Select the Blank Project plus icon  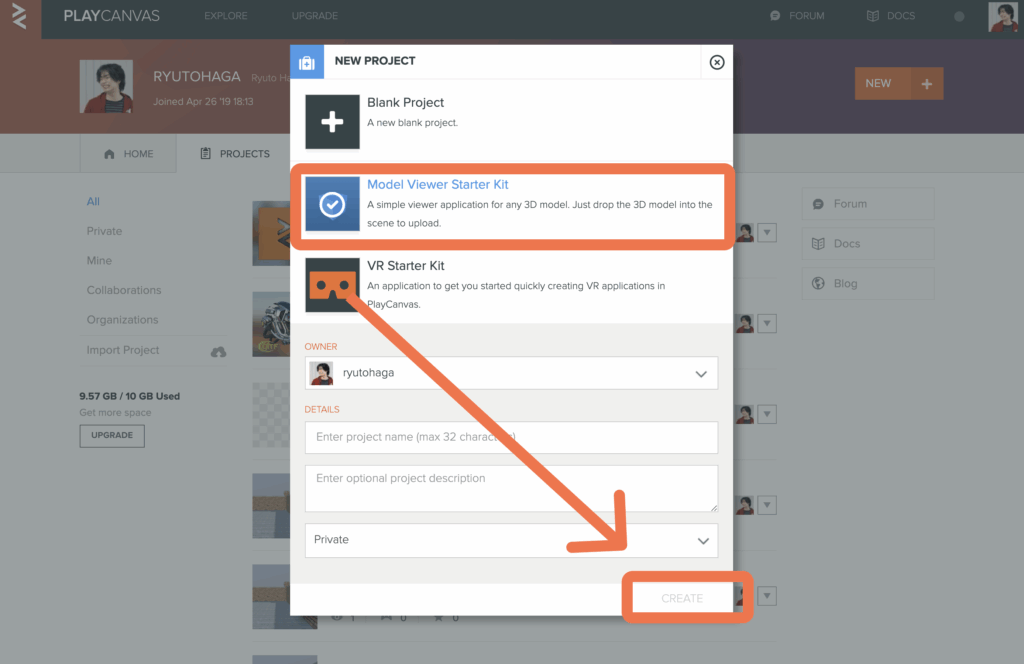click(x=332, y=121)
